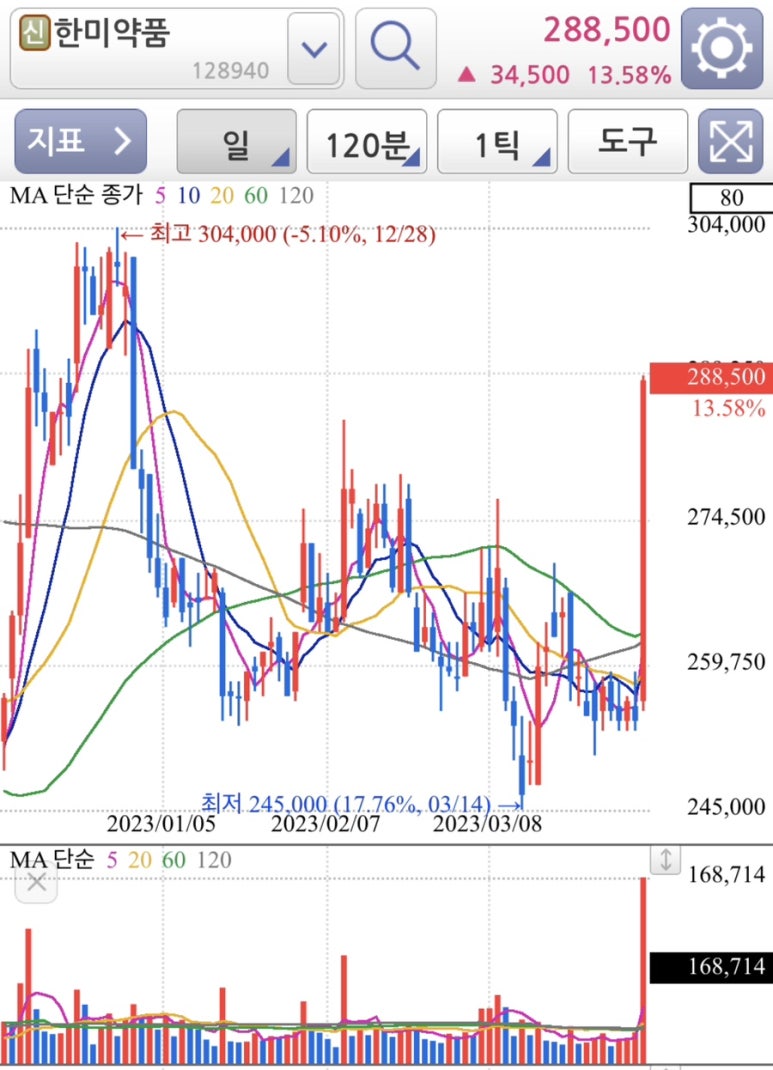Select the MA 20 price legend value
Screen dimensions: 773x1070
(222, 196)
